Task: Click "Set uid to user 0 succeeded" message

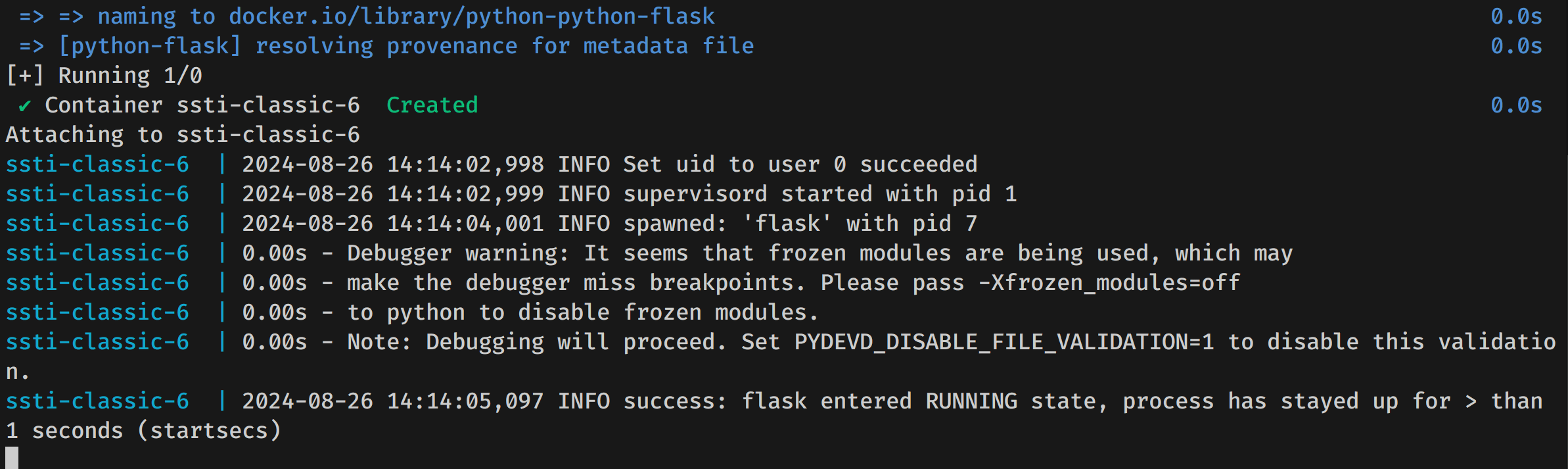Action: [800, 164]
